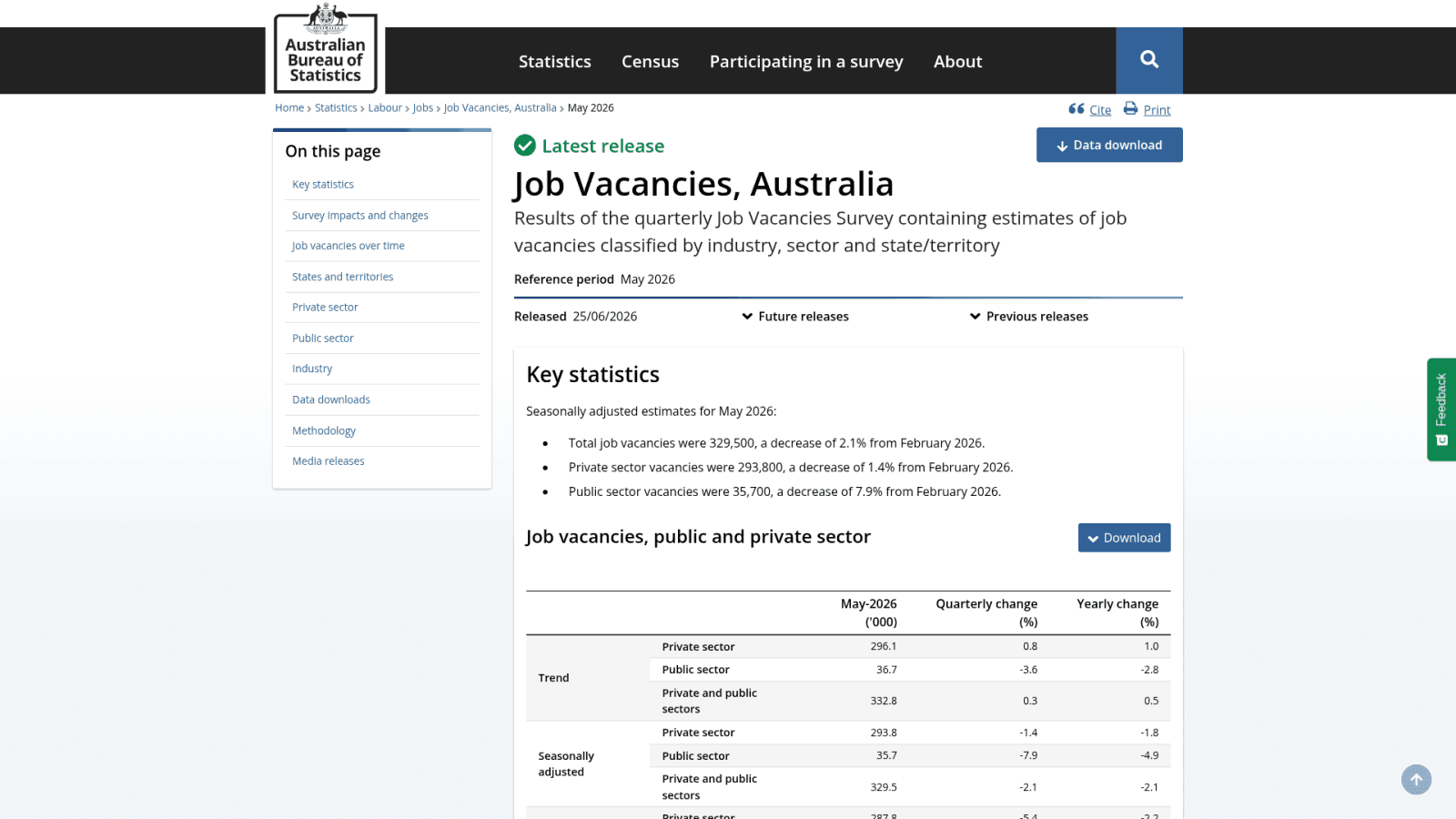Open the Statistics menu
This screenshot has width=1456, height=819.
coord(555,62)
